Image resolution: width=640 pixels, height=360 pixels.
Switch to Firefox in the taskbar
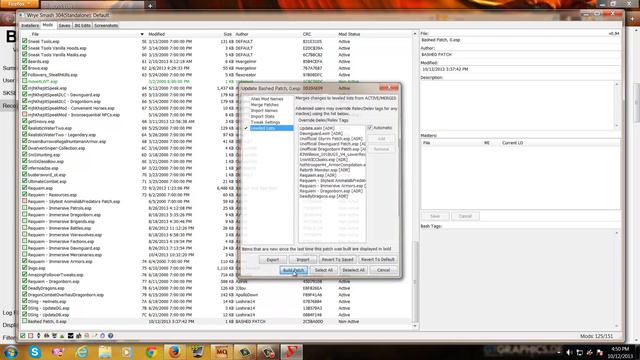175,352
